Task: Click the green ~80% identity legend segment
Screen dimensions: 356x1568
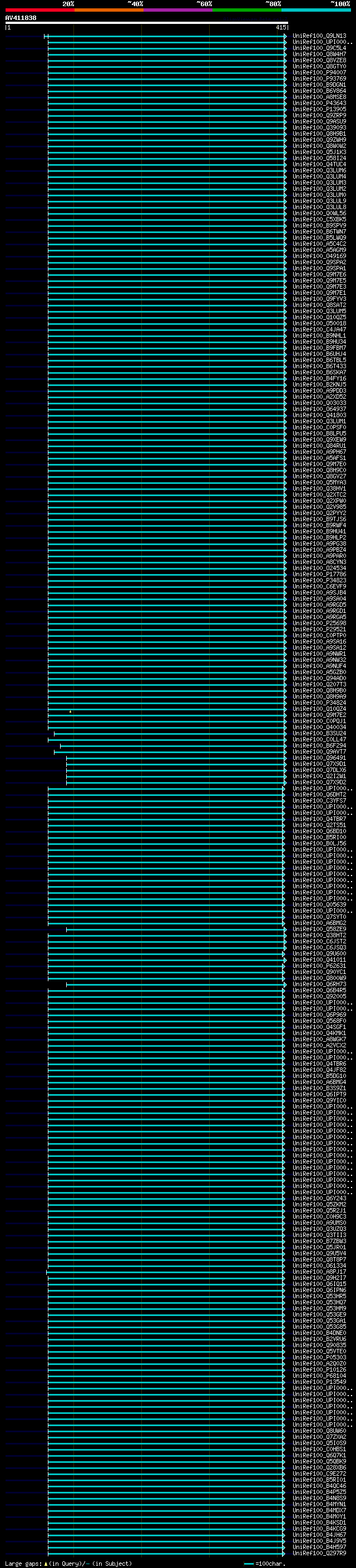Action: point(247,10)
